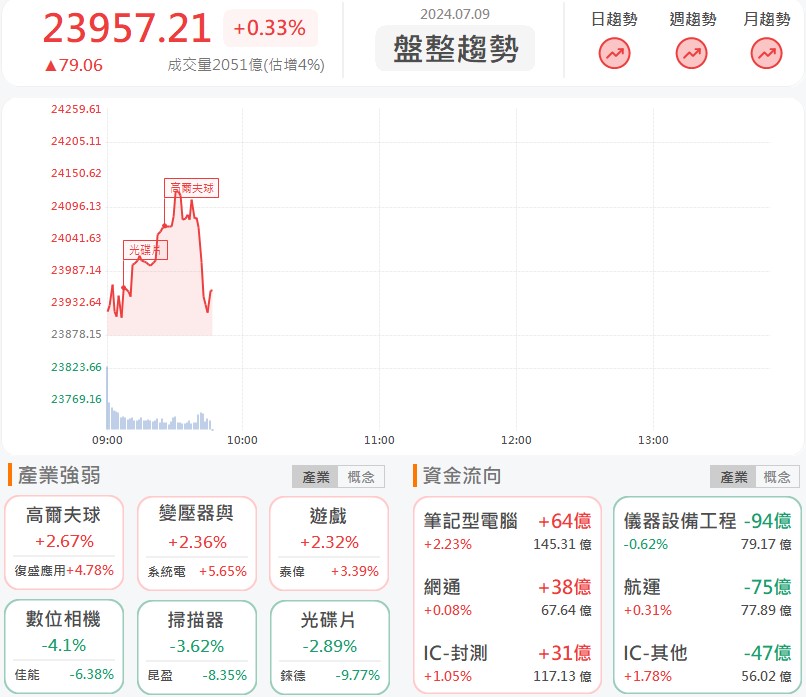Open the 變壓器與 +2.36% industry card
The height and width of the screenshot is (697, 806).
[196, 543]
